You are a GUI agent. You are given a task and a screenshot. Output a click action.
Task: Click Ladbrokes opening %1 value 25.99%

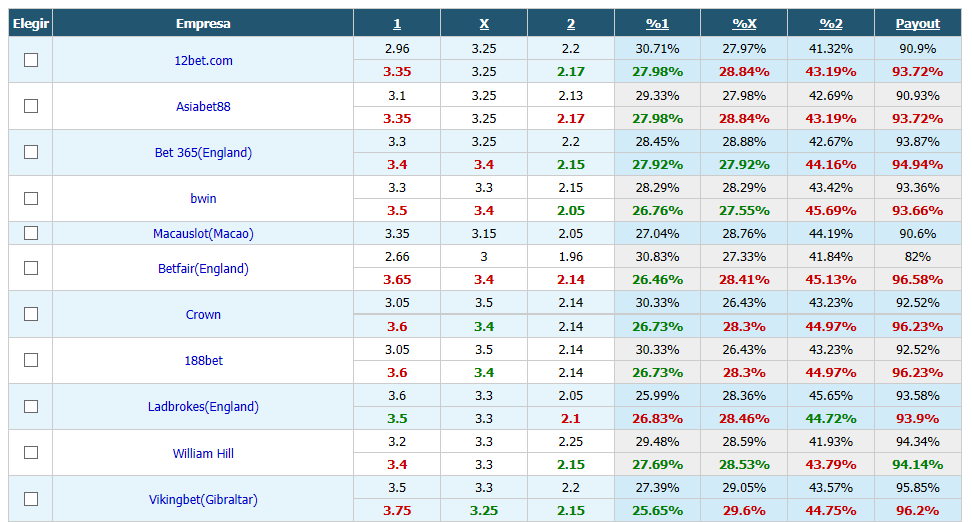coord(657,396)
